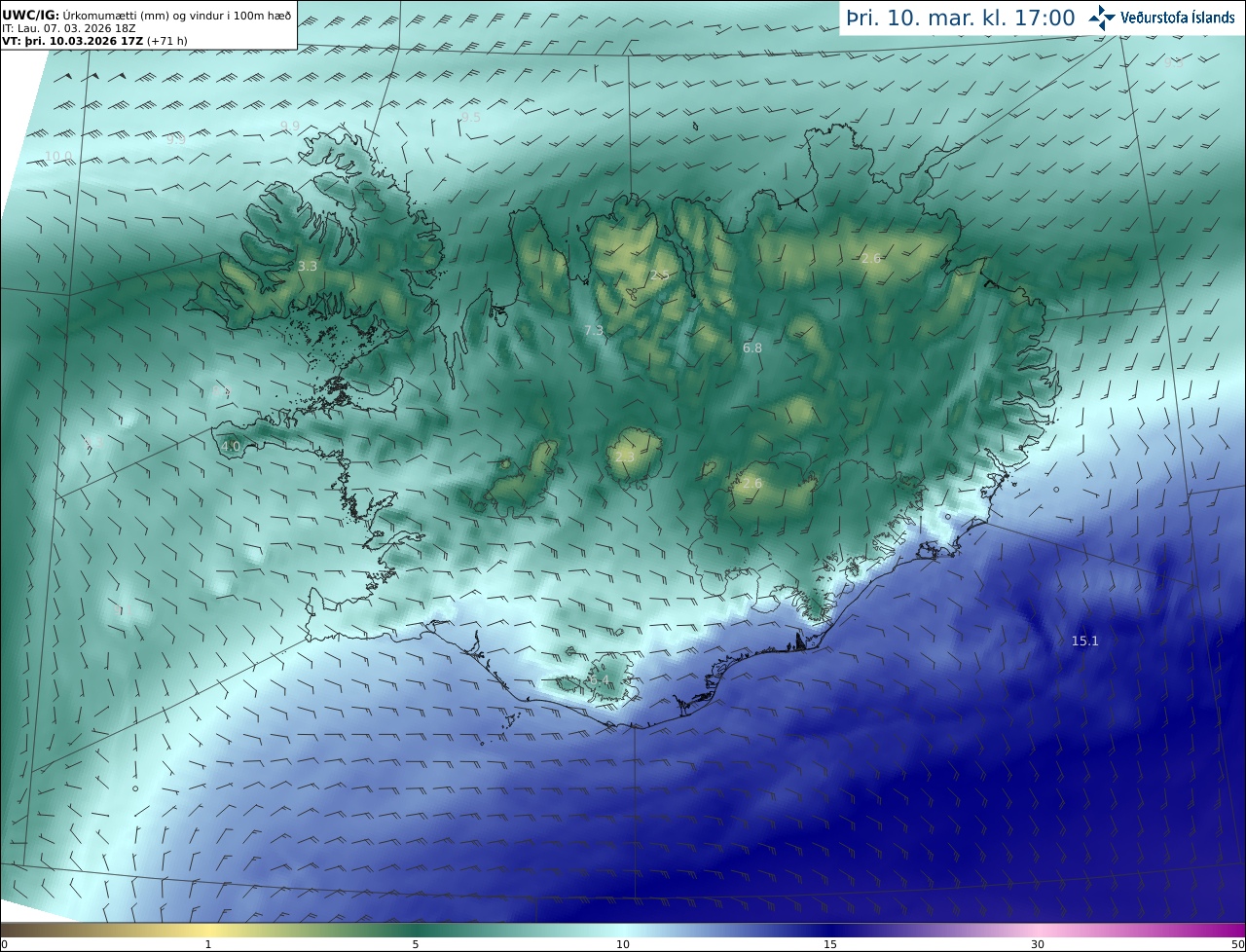Click the dark green colorbar section near 5
The image size is (1246, 952).
click(416, 931)
